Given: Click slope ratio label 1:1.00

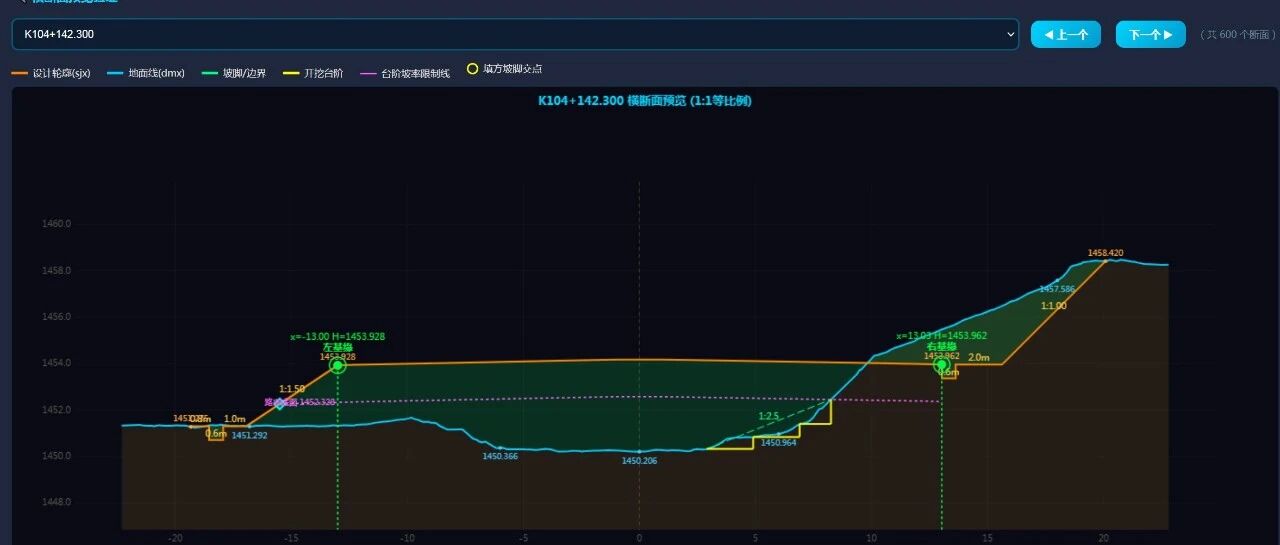Looking at the screenshot, I should (1053, 306).
